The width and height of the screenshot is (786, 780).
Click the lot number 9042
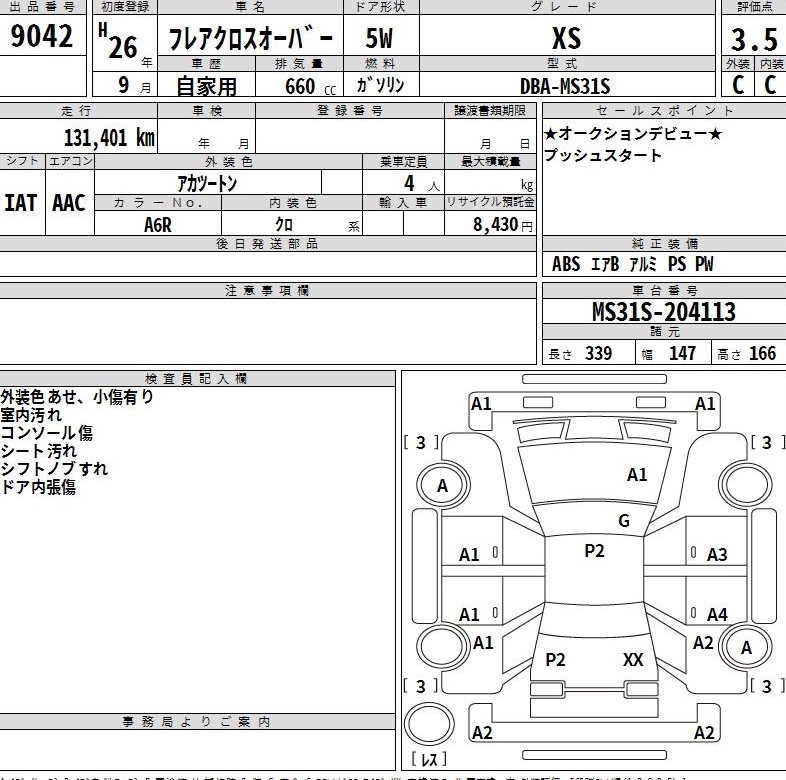click(x=42, y=36)
